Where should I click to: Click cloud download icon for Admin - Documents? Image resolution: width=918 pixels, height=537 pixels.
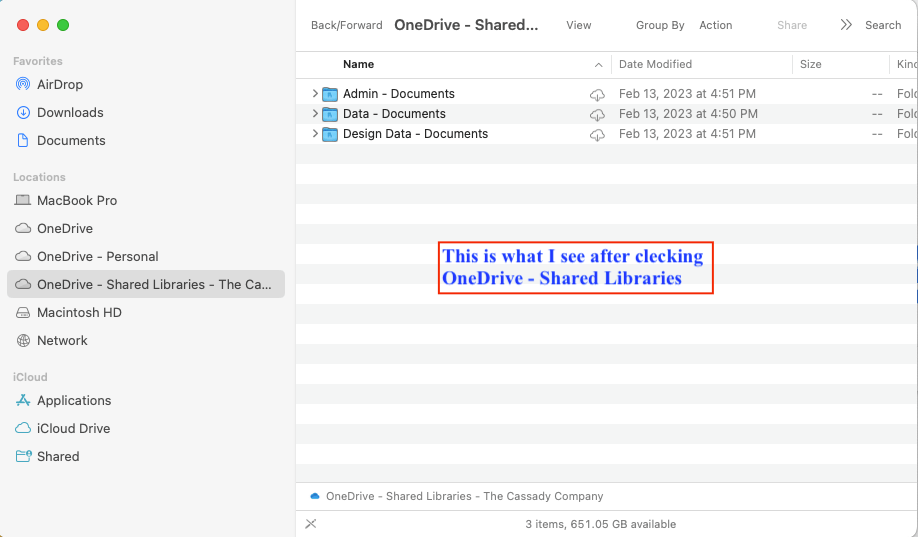point(597,94)
